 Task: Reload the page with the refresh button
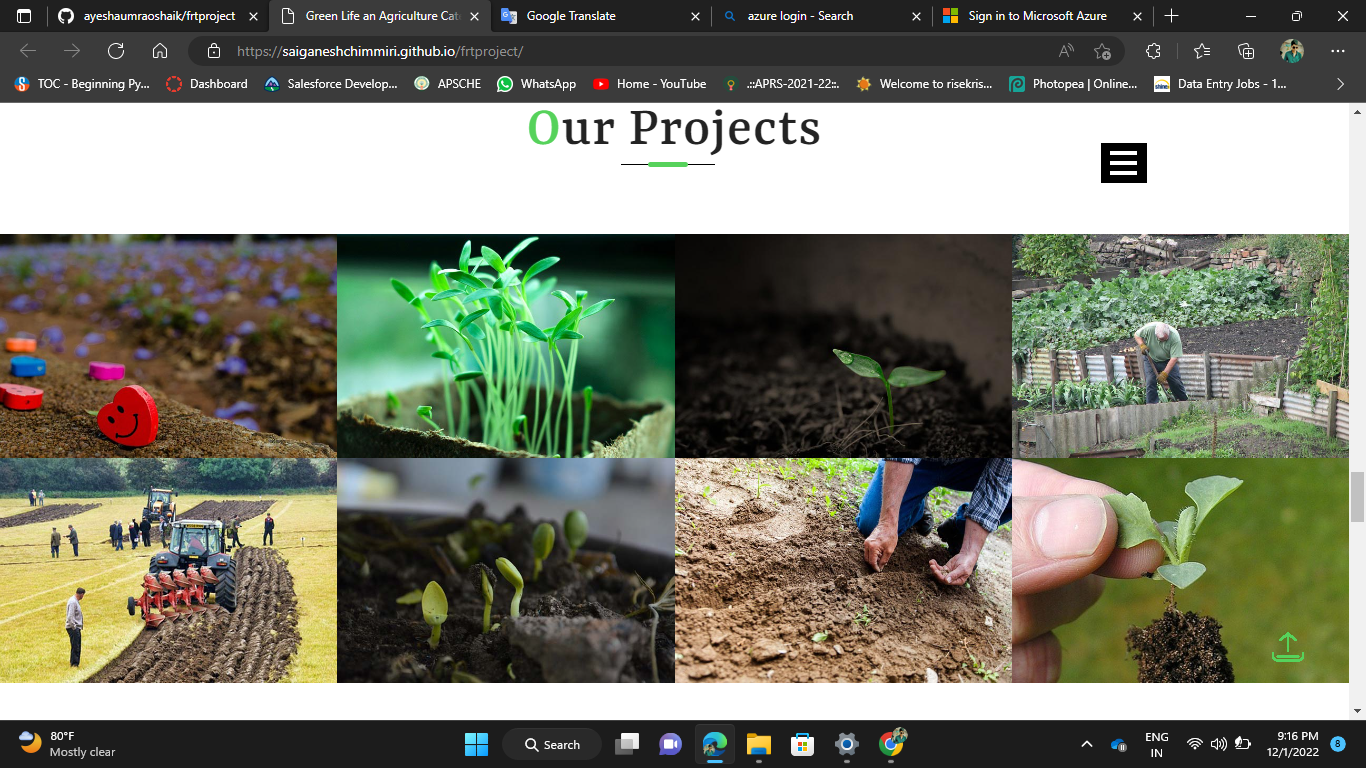point(116,51)
